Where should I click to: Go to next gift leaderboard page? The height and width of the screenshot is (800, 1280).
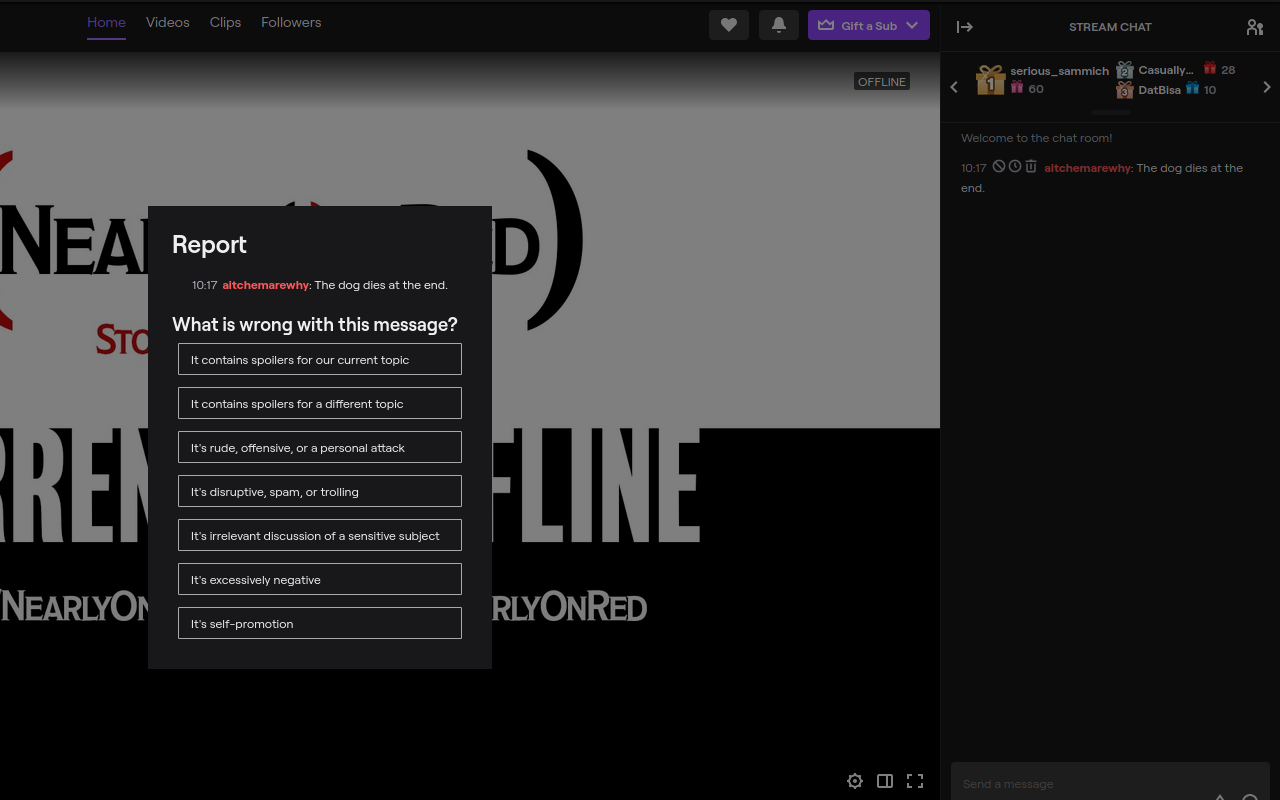[1267, 87]
